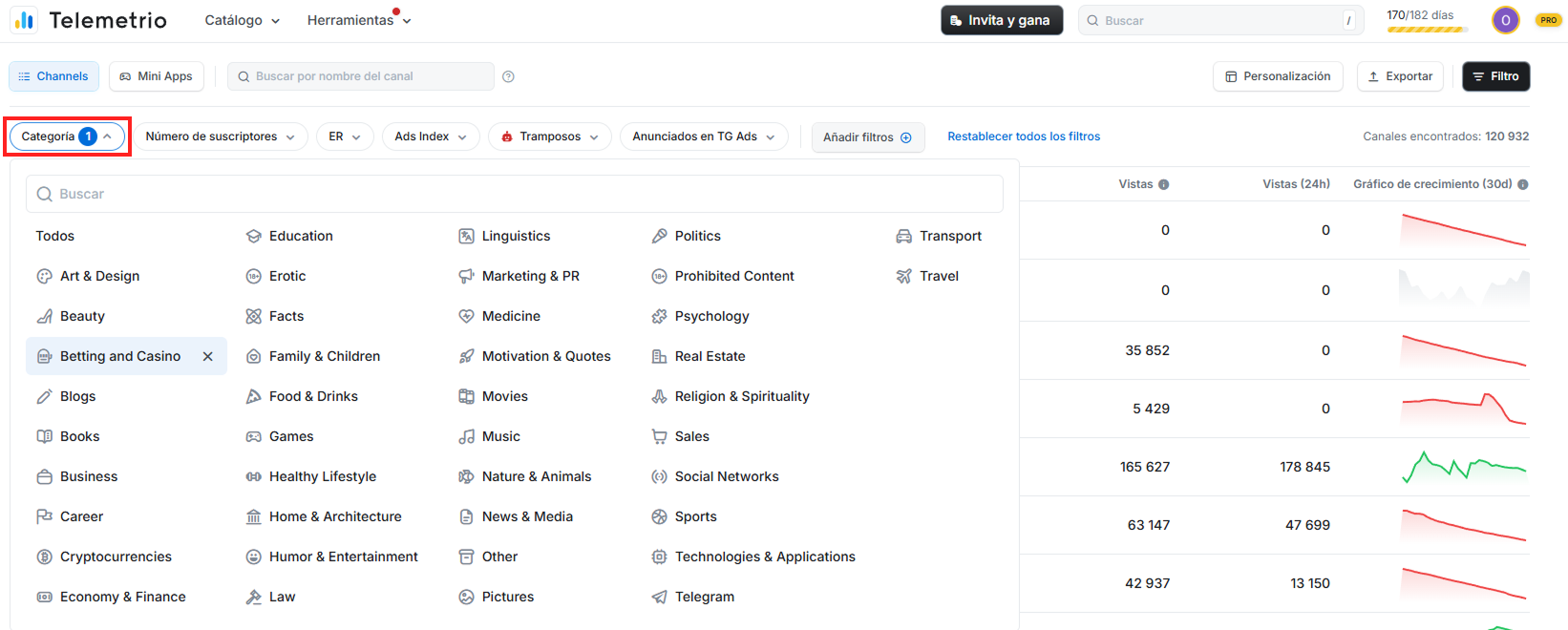Select the Cryptocurrencies category
Viewport: 1568px width, 630px height.
pos(116,556)
